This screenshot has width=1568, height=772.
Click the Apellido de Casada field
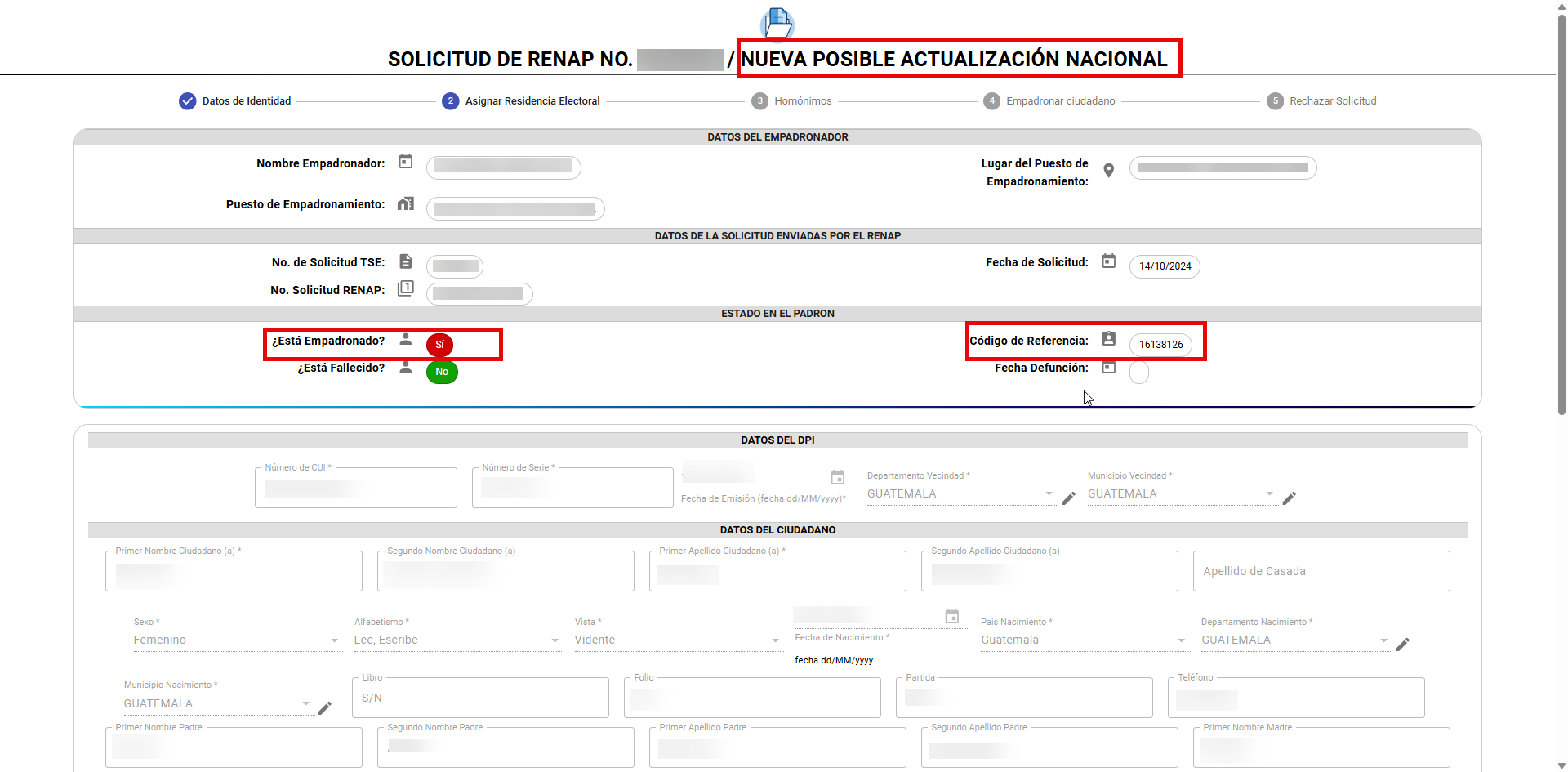1321,571
